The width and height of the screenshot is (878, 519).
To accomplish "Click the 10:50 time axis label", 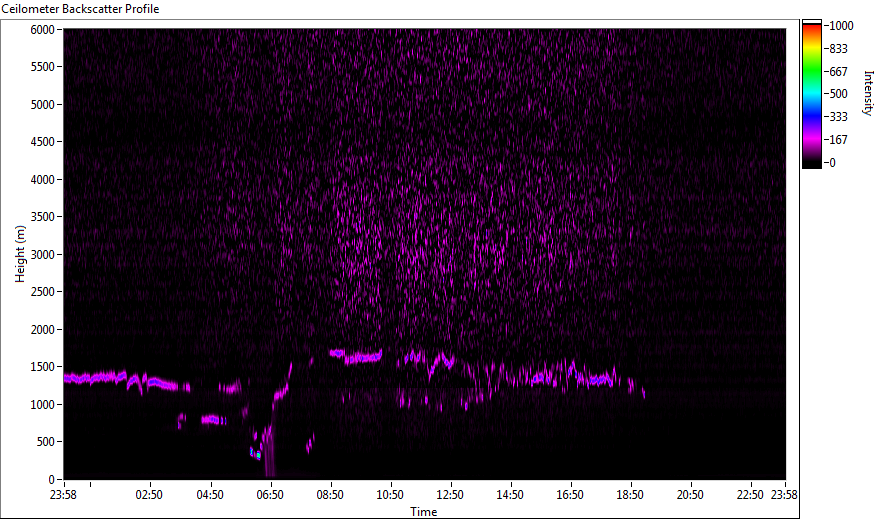I will coord(390,495).
